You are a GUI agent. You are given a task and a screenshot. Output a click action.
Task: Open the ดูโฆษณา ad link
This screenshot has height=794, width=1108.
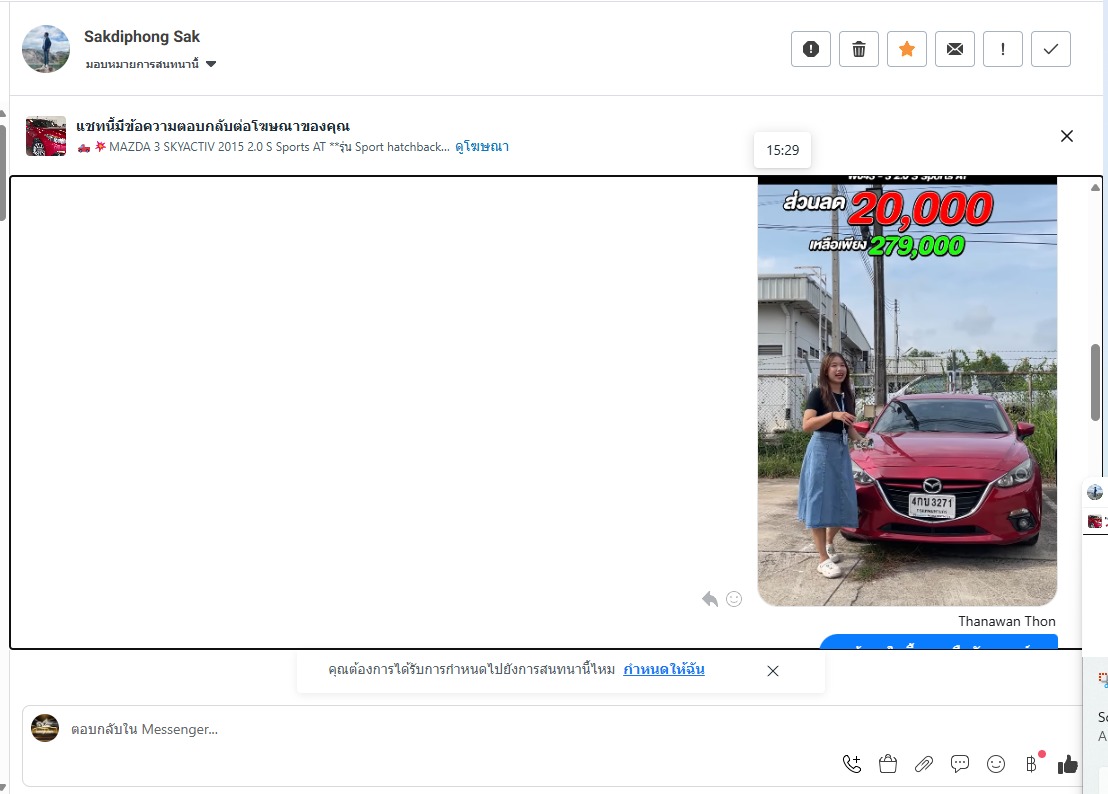pyautogui.click(x=482, y=147)
